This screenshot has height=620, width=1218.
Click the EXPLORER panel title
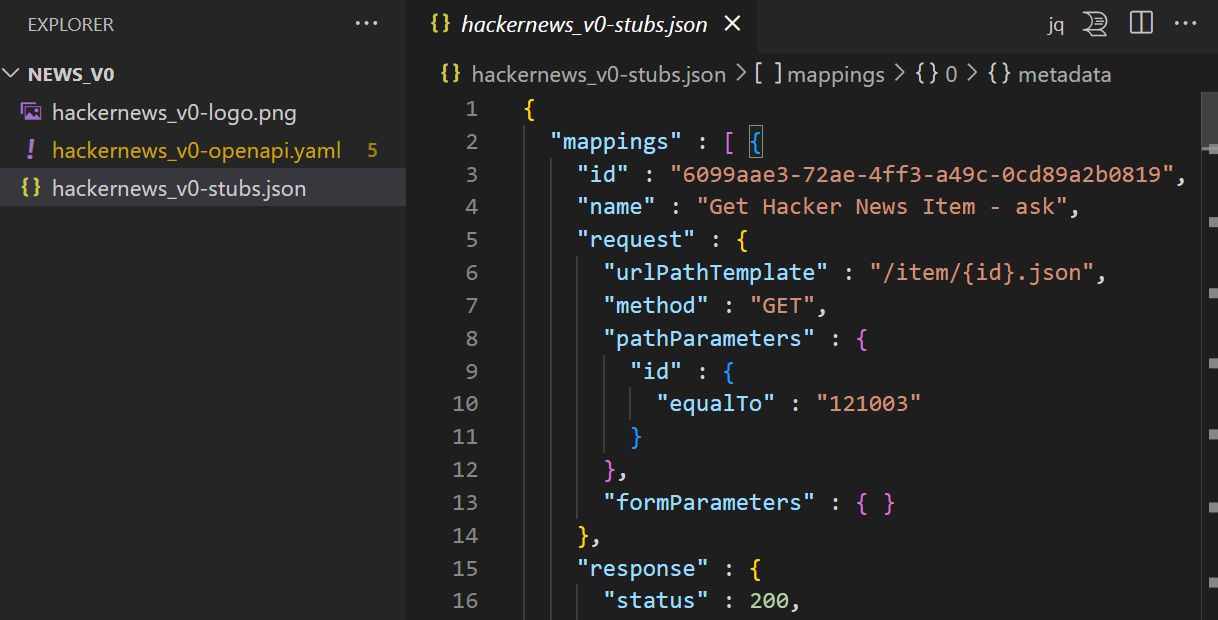[x=71, y=24]
